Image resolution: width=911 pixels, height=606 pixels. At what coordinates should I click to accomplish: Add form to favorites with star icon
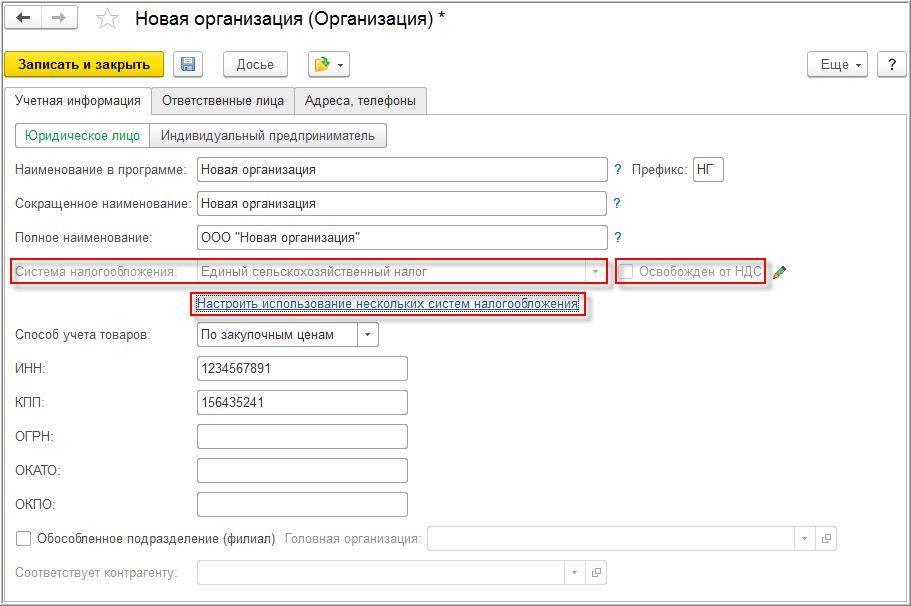pyautogui.click(x=107, y=20)
